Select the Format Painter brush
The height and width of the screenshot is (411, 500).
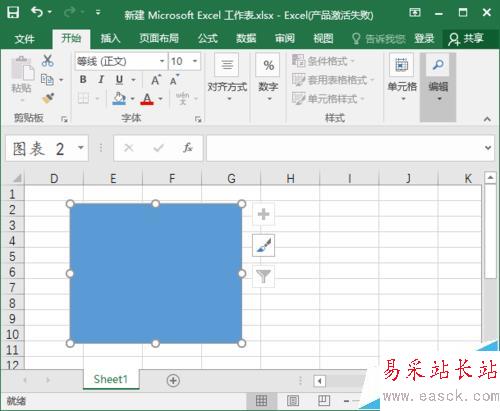point(48,98)
